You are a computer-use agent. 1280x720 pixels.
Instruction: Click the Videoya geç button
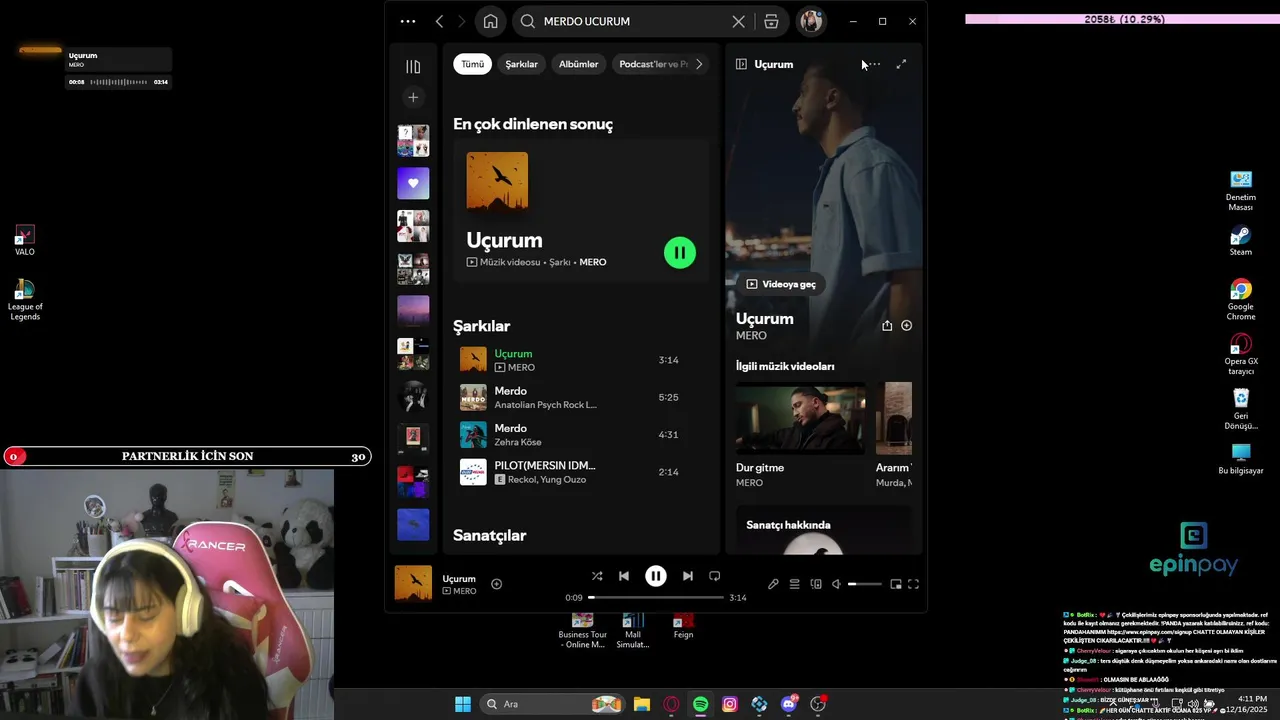tap(781, 284)
